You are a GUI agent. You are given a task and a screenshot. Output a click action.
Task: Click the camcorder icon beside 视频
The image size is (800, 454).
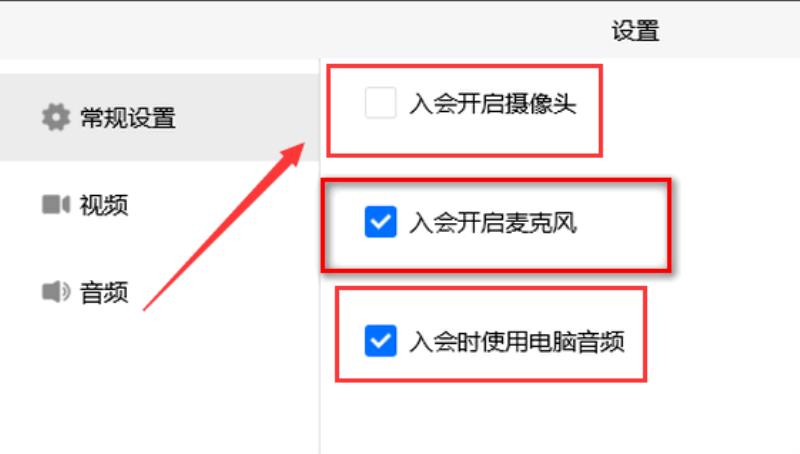(x=56, y=205)
